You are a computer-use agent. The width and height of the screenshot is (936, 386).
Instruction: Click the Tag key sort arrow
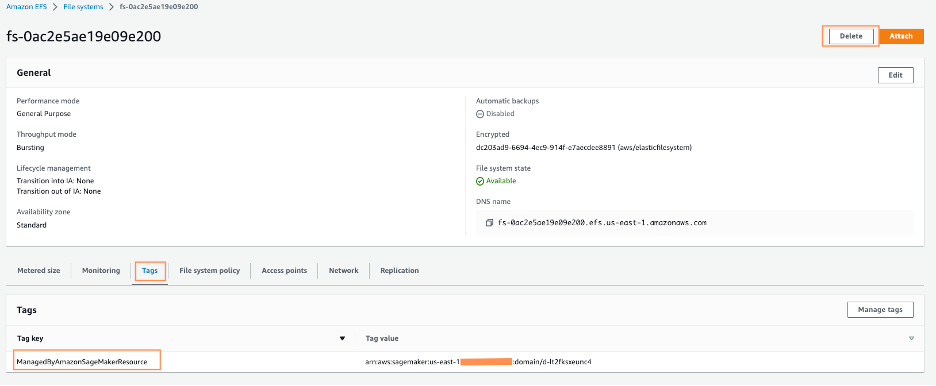[x=342, y=339]
